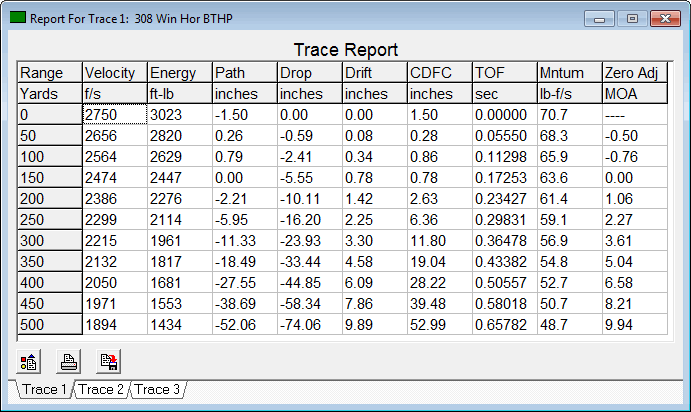Select the 300 yards row header
This screenshot has height=412, width=691.
(50, 241)
